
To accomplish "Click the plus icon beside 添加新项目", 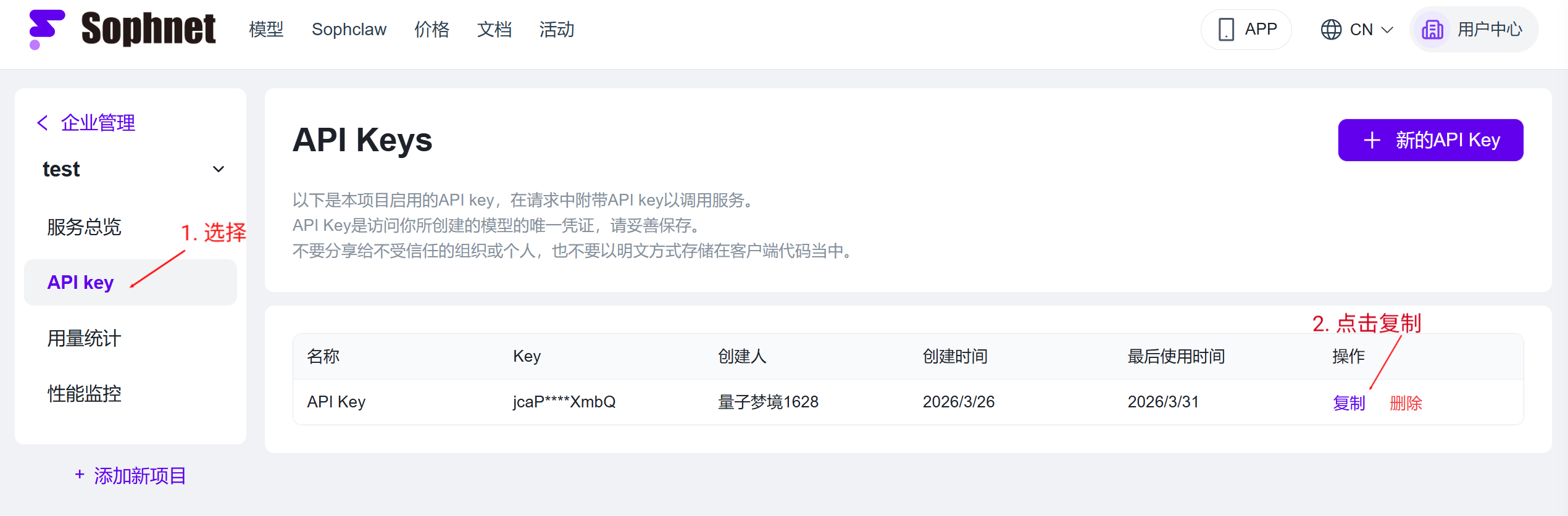I will pyautogui.click(x=80, y=475).
